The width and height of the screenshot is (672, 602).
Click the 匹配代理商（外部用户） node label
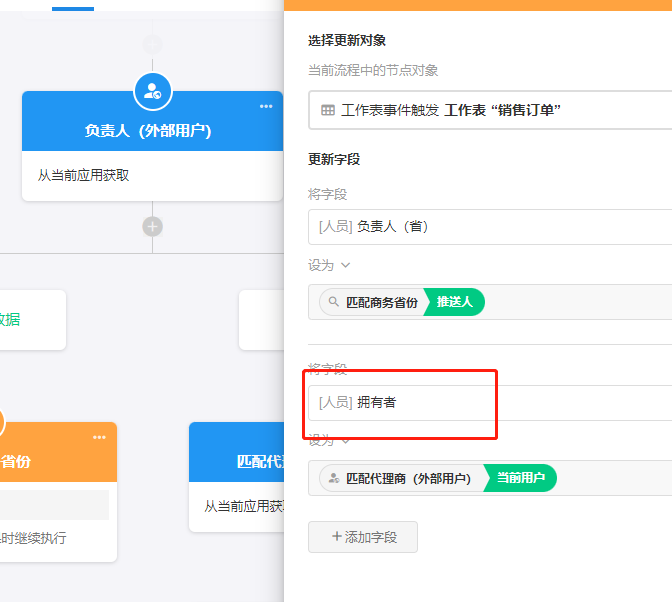[408, 479]
